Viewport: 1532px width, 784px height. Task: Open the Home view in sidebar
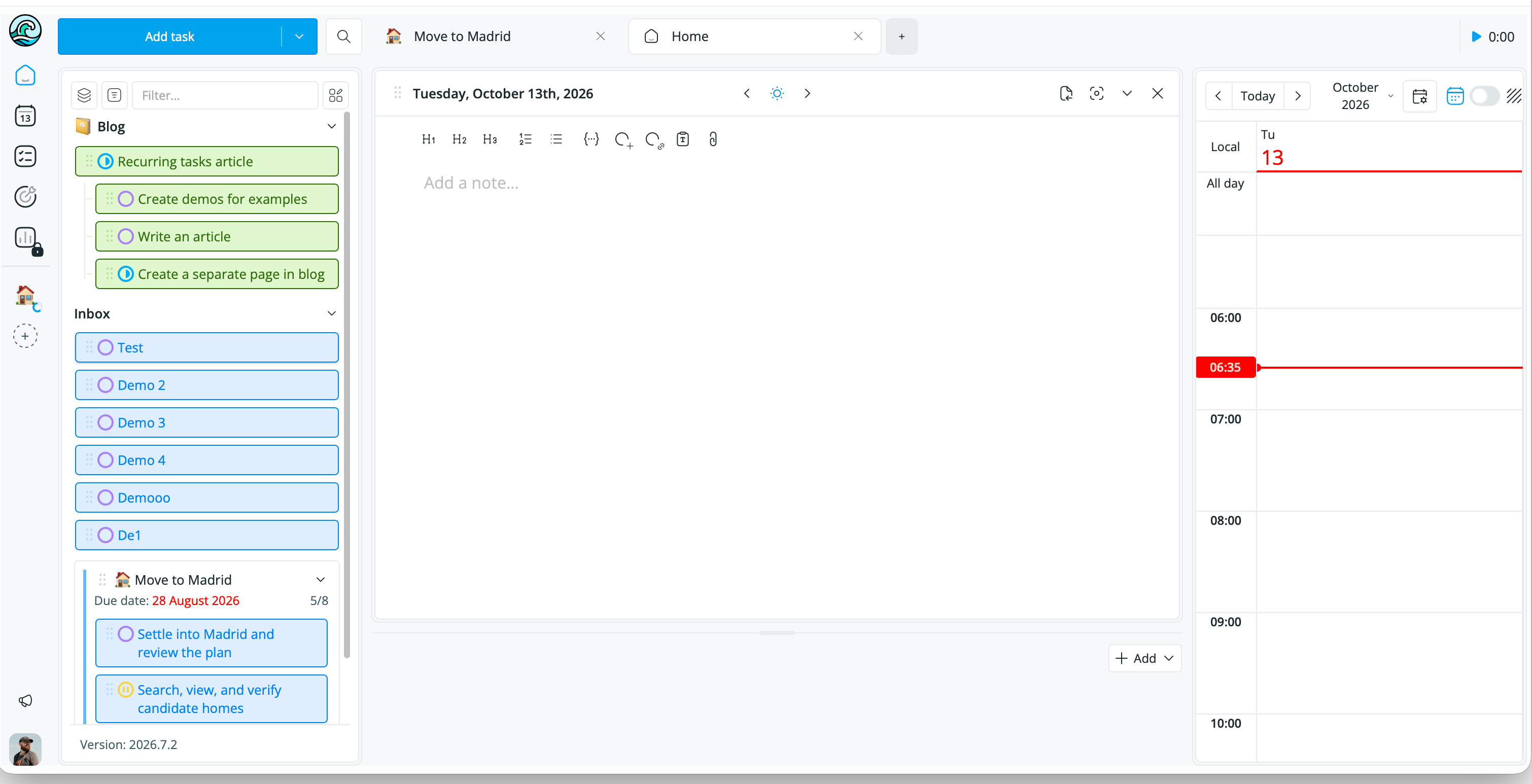pyautogui.click(x=25, y=76)
